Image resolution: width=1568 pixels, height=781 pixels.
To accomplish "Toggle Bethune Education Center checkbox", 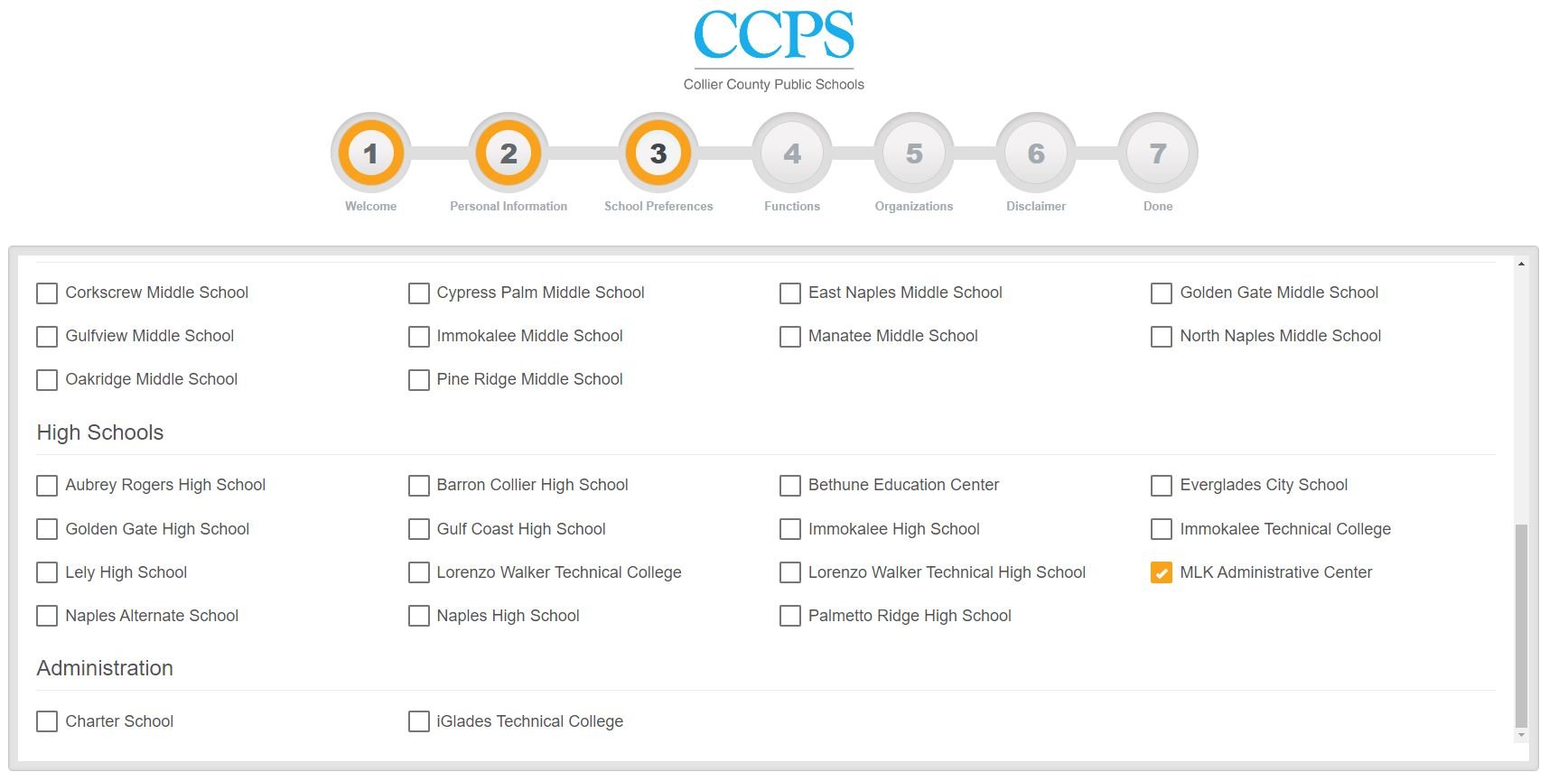I will click(x=790, y=486).
